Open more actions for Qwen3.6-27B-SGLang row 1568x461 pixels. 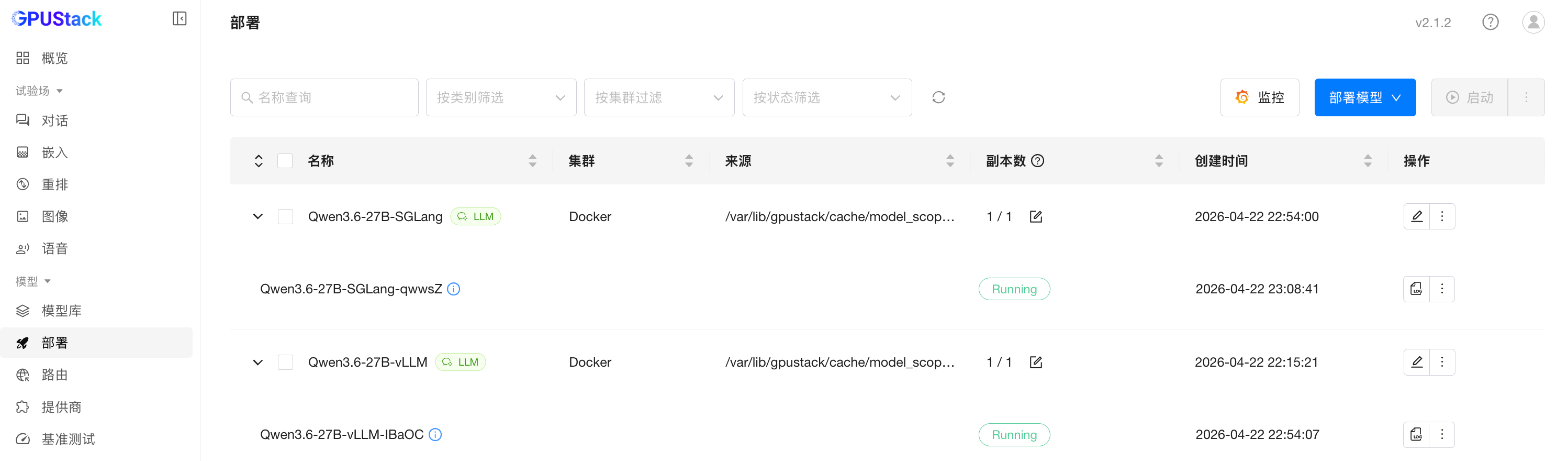click(x=1442, y=217)
